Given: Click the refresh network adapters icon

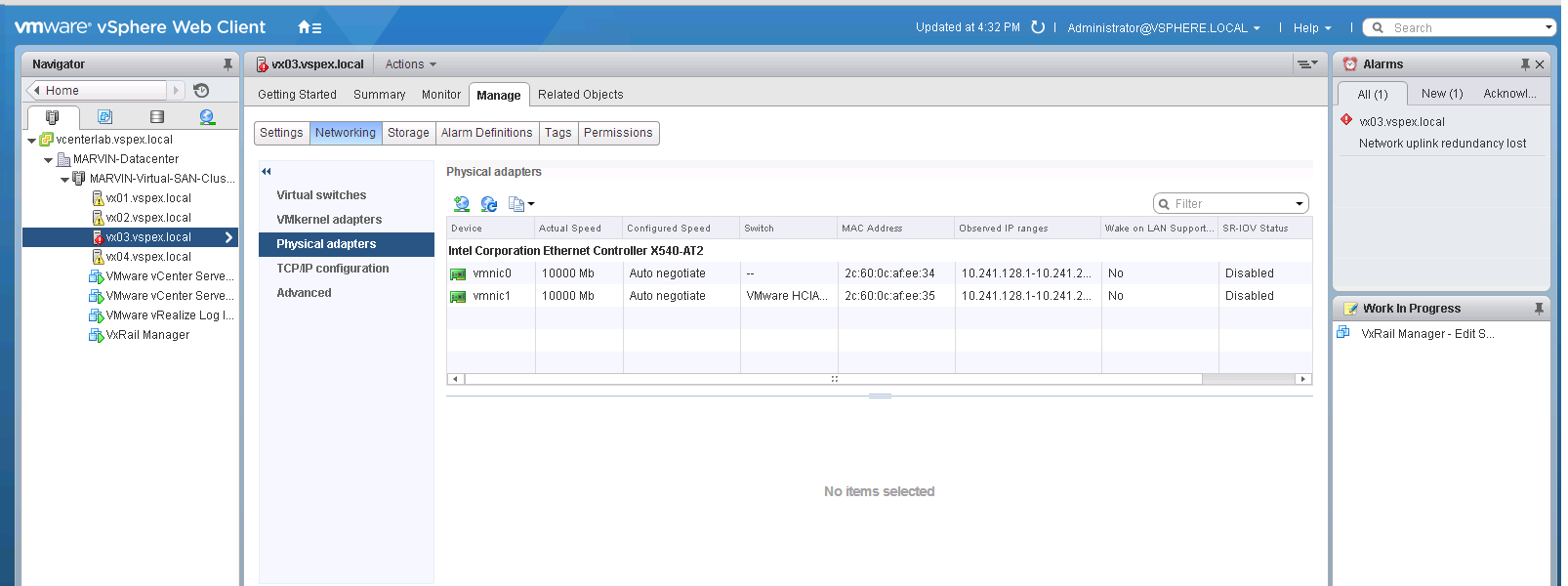Looking at the screenshot, I should point(489,204).
